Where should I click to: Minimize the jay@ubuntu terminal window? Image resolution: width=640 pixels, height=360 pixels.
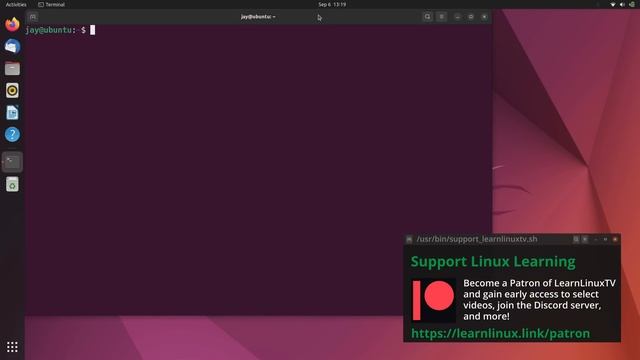point(458,17)
